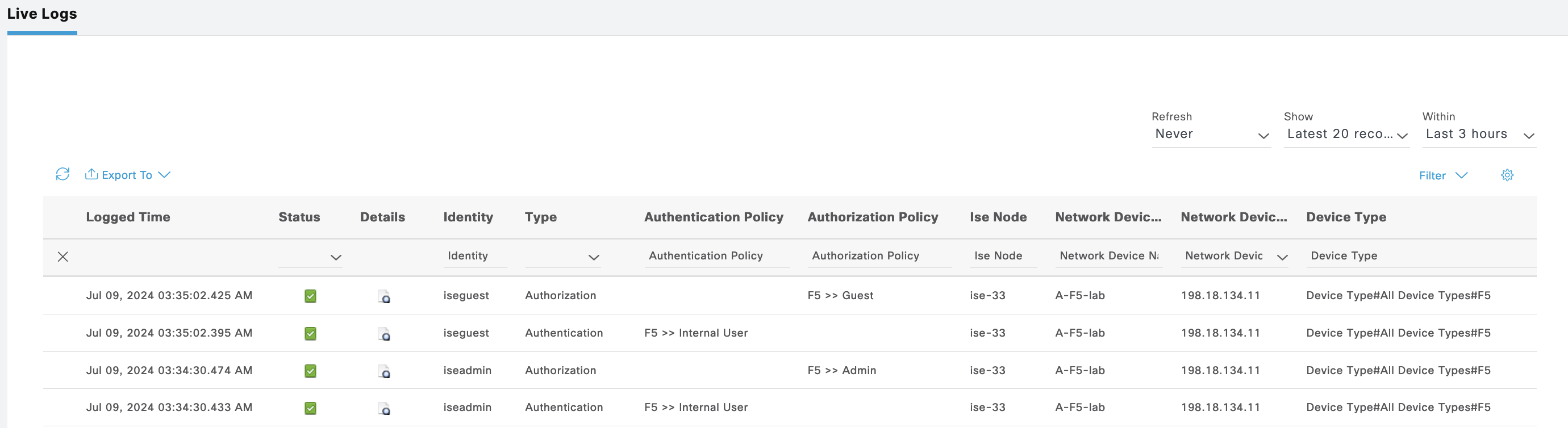Image resolution: width=1568 pixels, height=428 pixels.
Task: Click the Authentication Policy filter field
Action: (716, 256)
